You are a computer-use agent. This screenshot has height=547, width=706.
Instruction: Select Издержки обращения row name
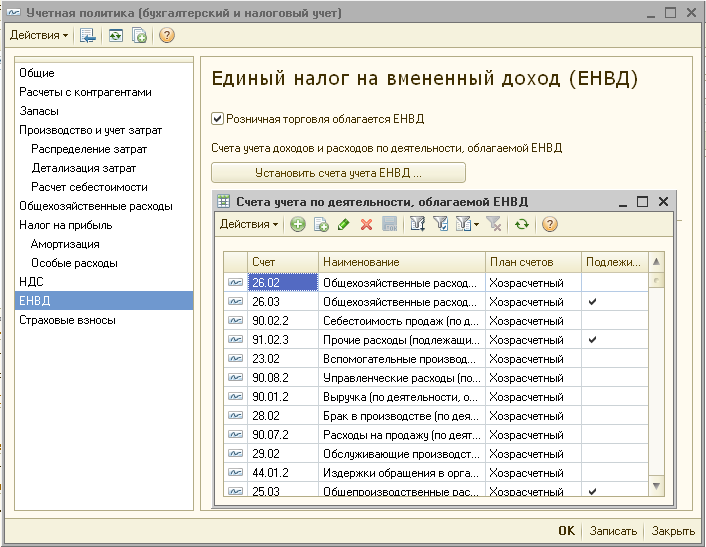[402, 473]
